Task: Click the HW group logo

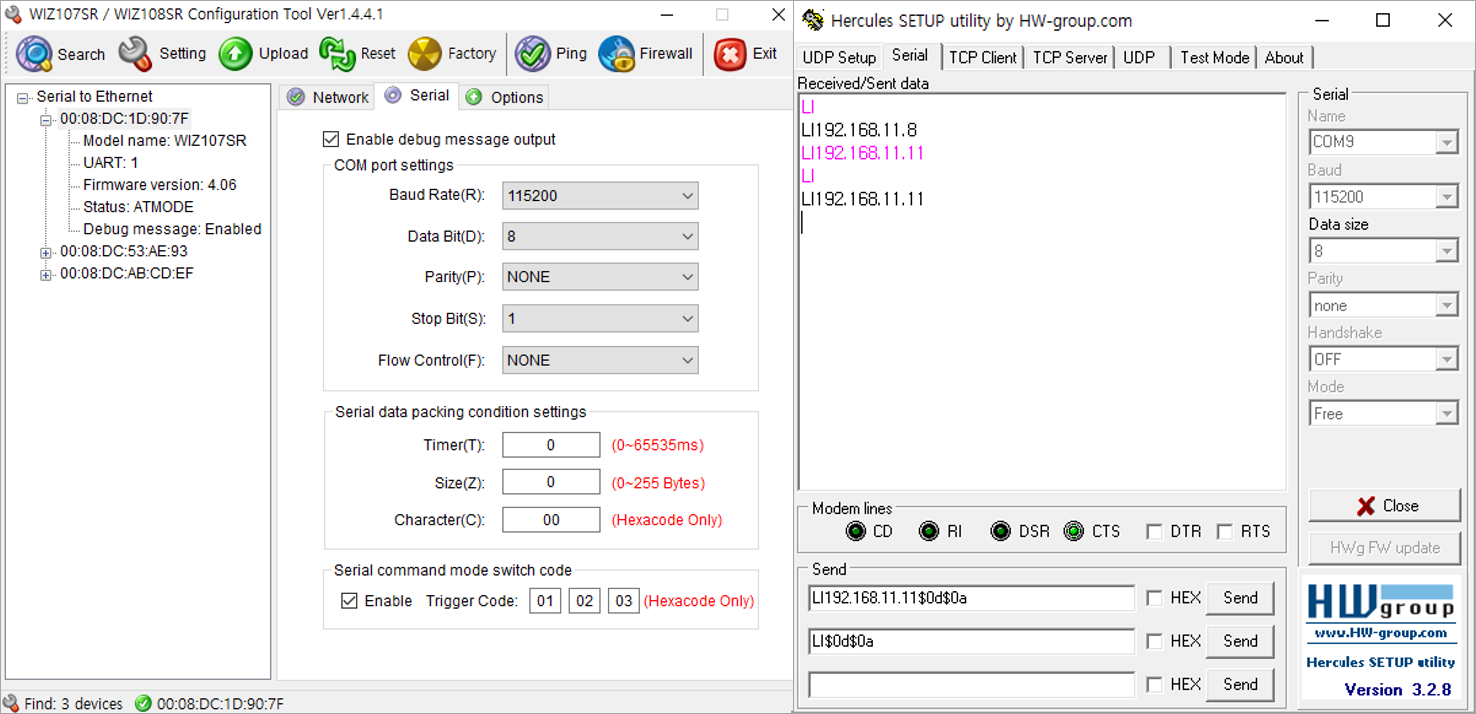Action: click(1381, 600)
